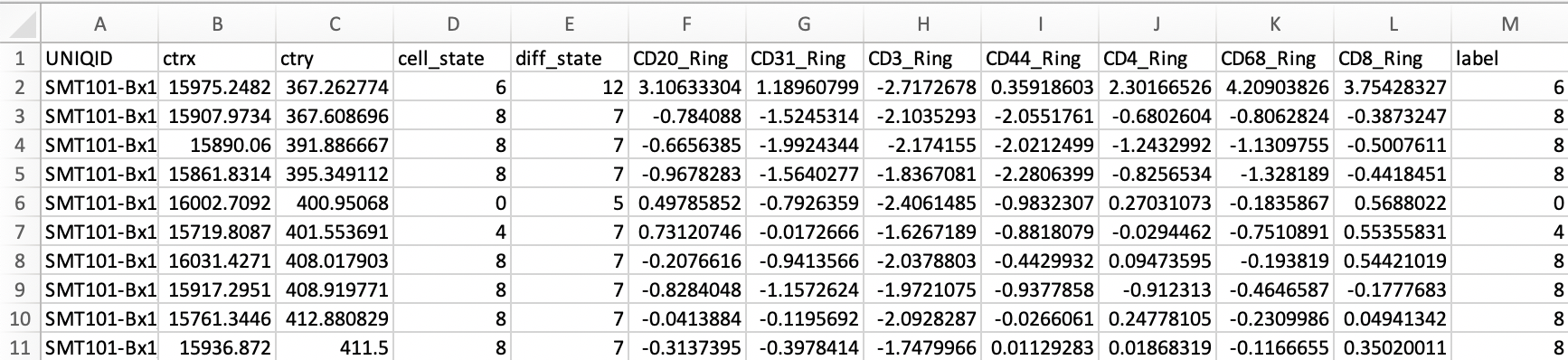
Task: Click the label header cell
Action: pos(1509,59)
